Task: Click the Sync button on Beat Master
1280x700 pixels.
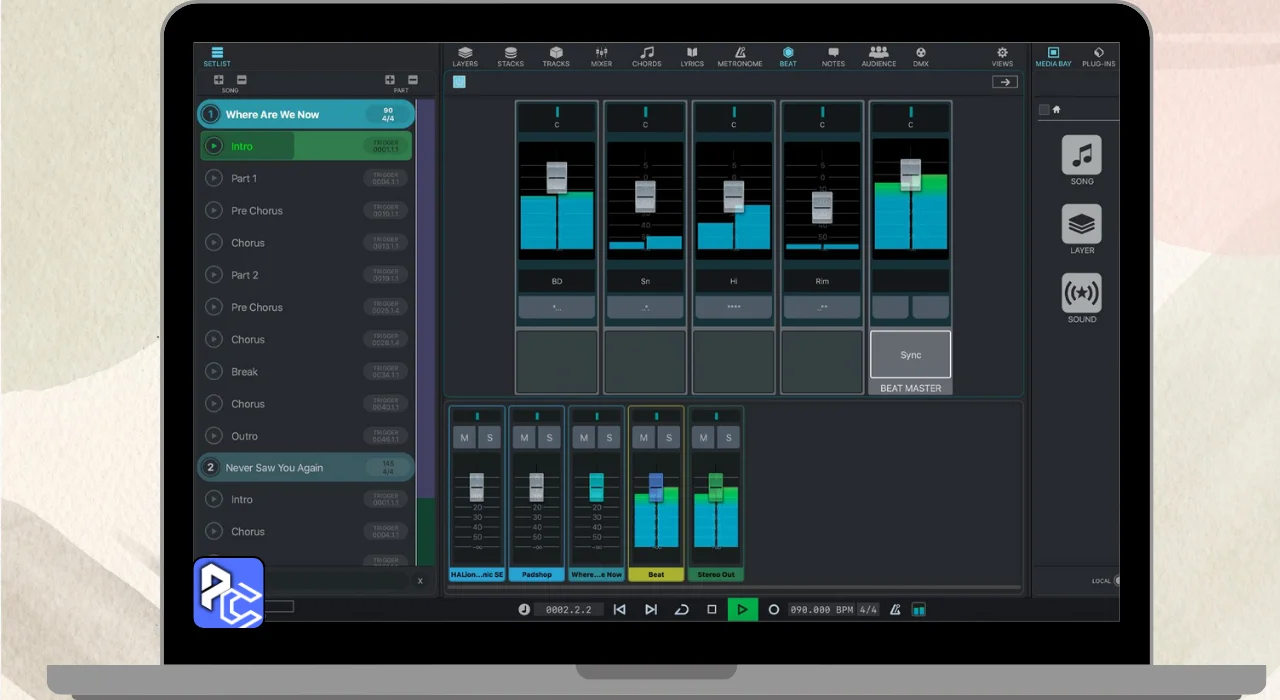Action: pos(910,355)
